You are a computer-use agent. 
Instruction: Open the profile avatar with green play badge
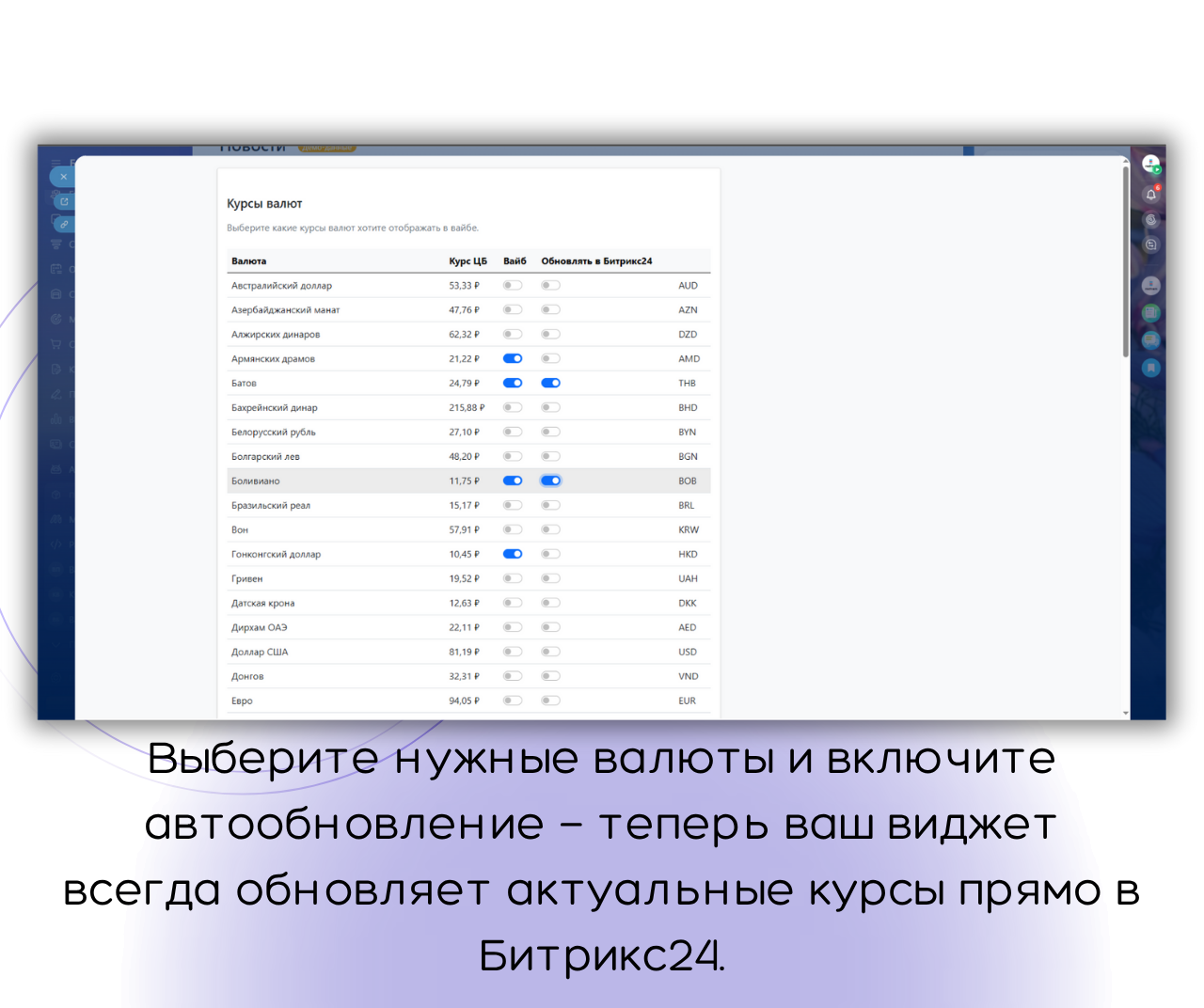[x=1151, y=165]
